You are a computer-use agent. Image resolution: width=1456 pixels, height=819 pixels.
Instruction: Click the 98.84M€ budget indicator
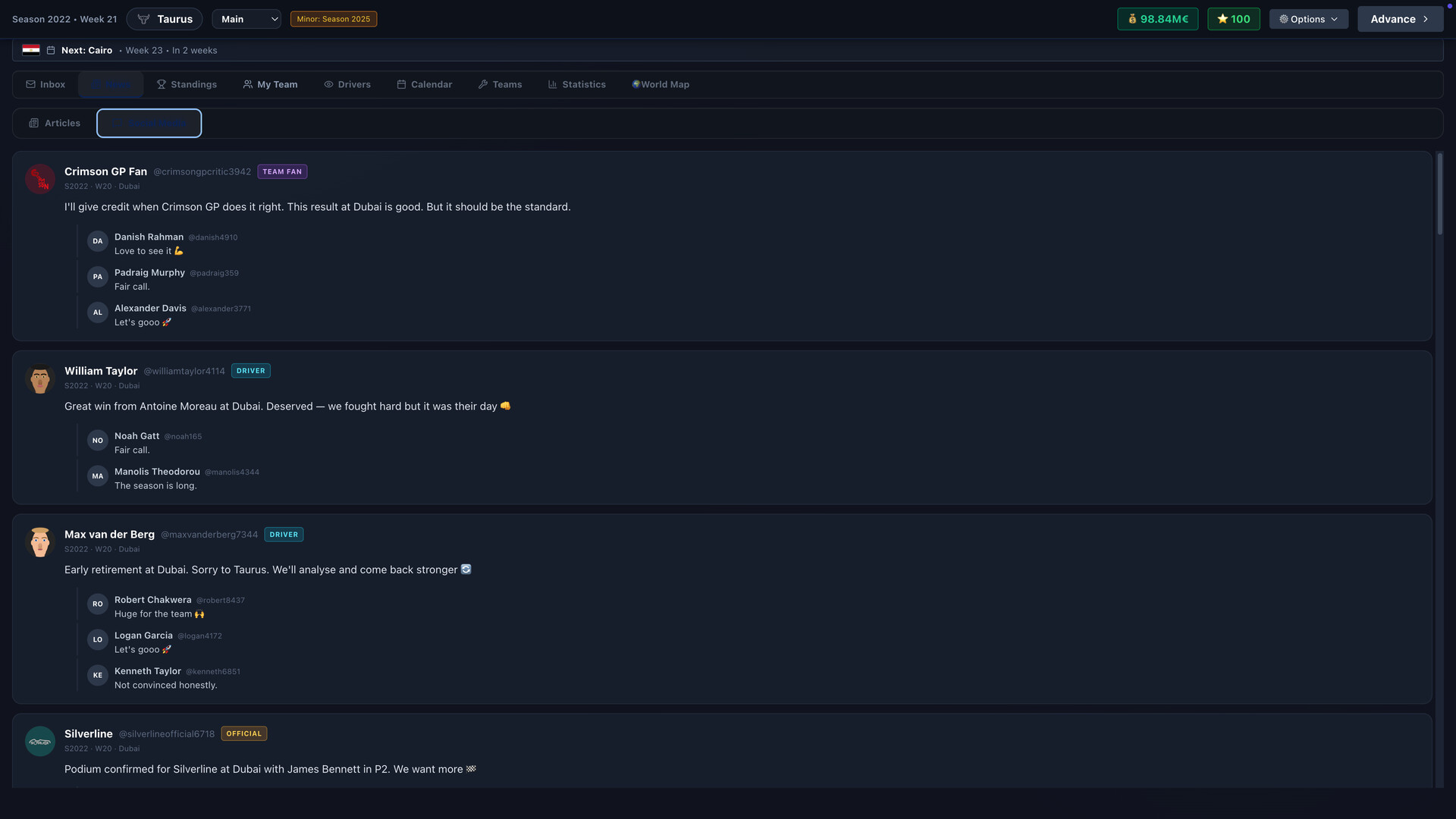coord(1158,19)
